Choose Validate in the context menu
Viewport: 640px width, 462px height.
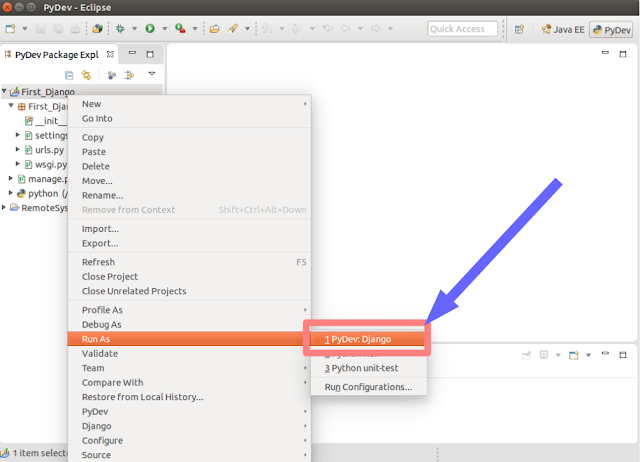[189, 353]
